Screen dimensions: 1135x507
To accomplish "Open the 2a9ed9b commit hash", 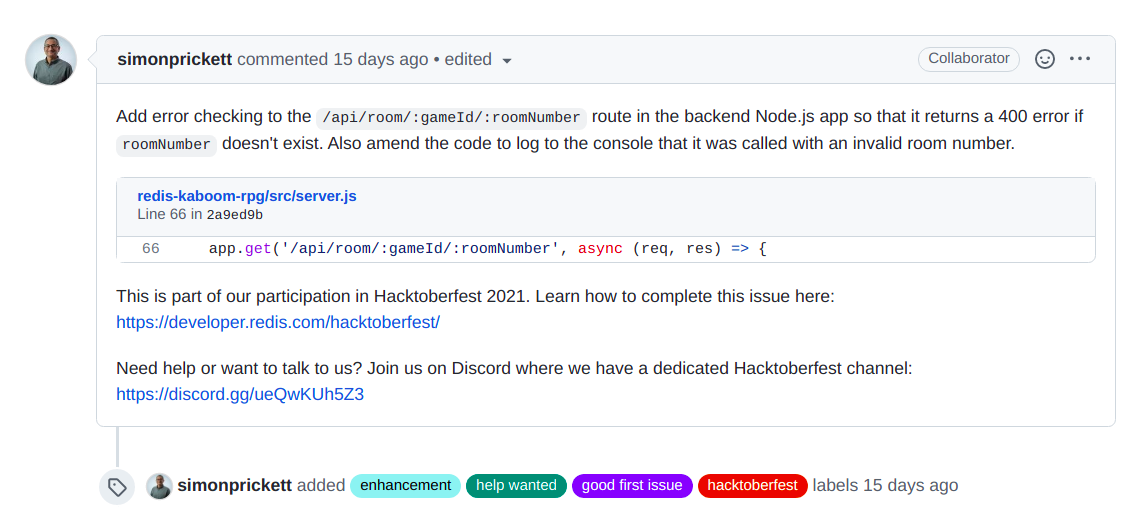I will click(x=235, y=214).
